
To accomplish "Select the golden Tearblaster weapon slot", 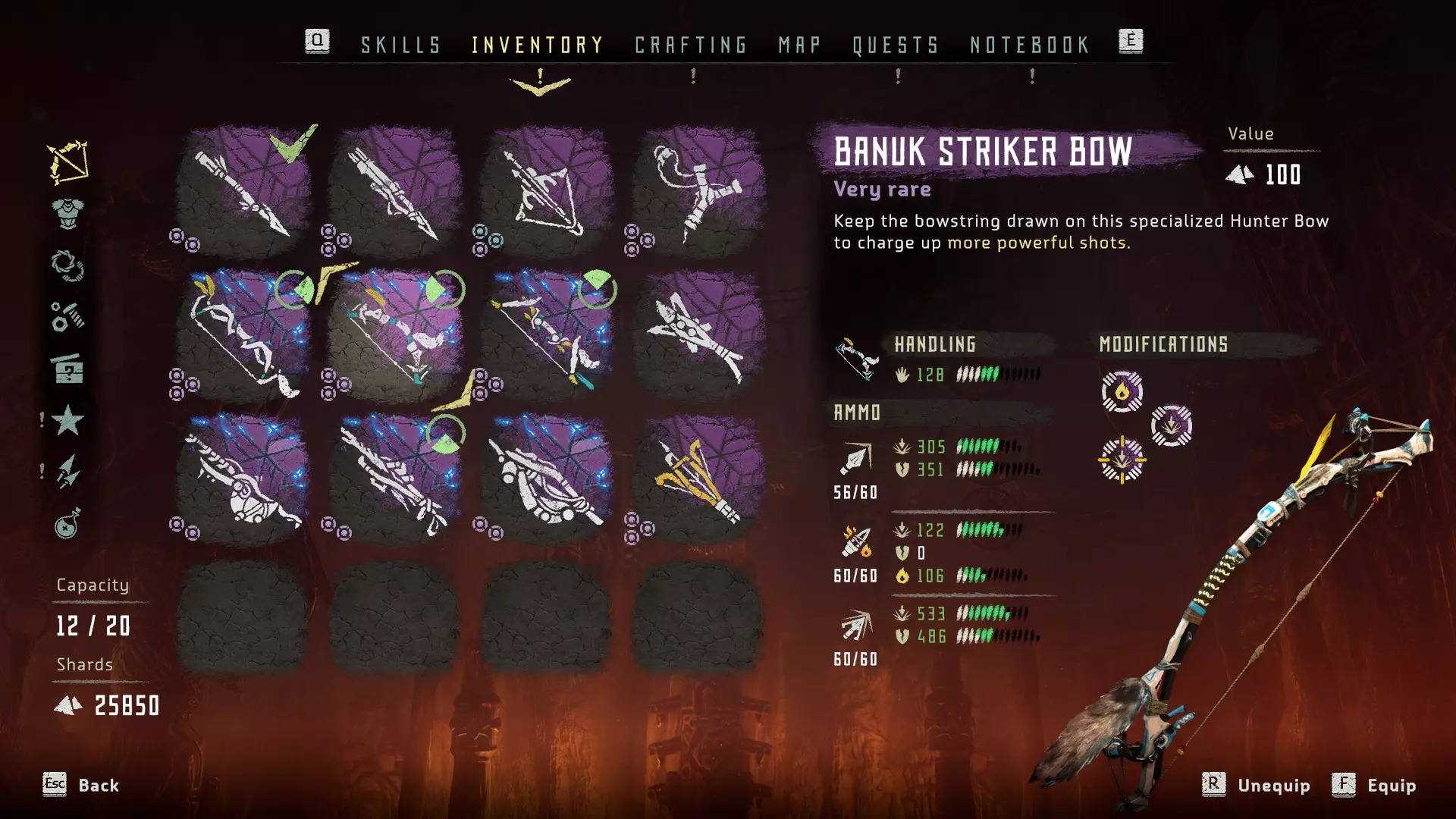I will click(x=698, y=479).
